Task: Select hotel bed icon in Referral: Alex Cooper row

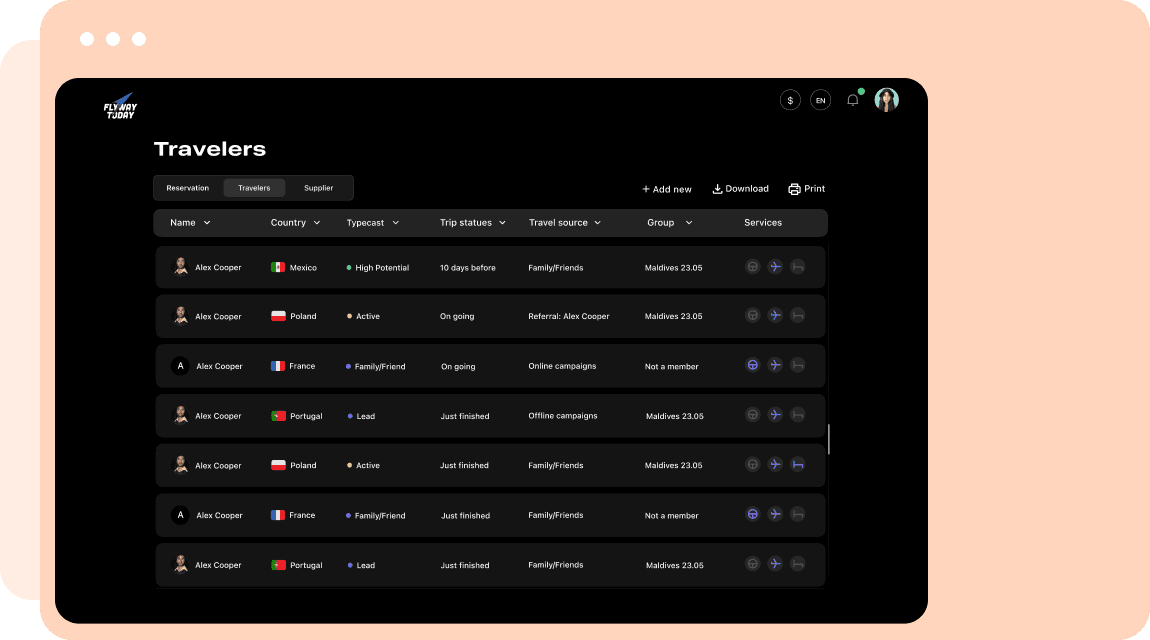Action: tap(798, 315)
